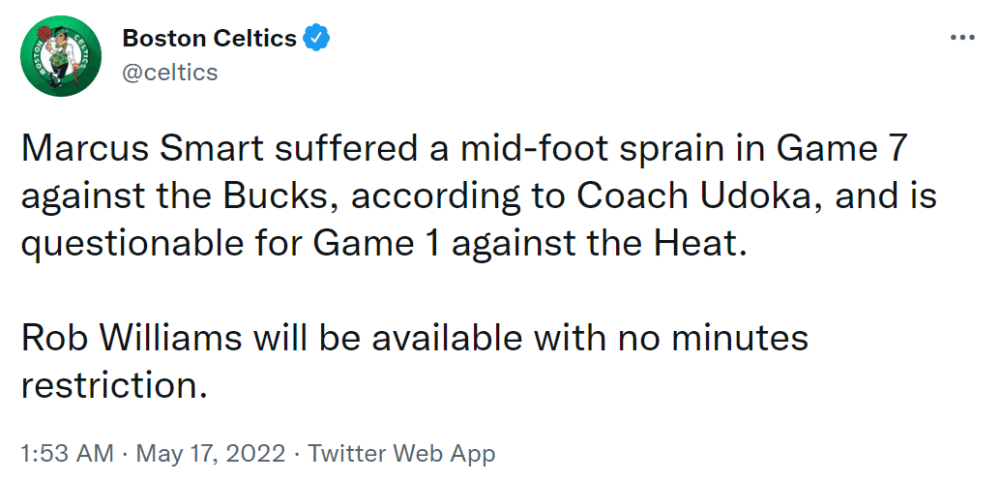The height and width of the screenshot is (481, 1000).
Task: Open the @celtics handle link
Action: tap(170, 73)
